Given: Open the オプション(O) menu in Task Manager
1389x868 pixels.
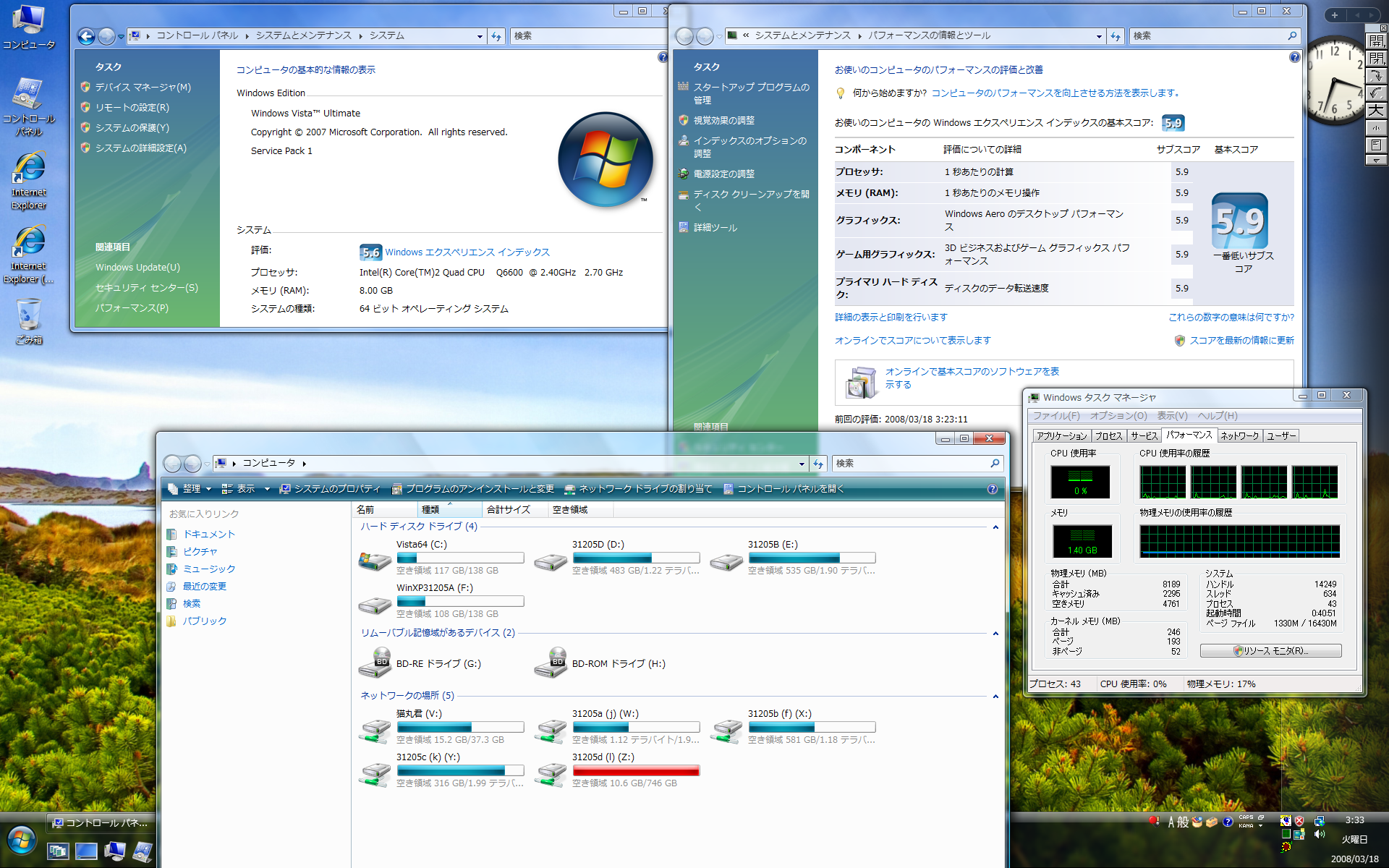Looking at the screenshot, I should [1118, 416].
